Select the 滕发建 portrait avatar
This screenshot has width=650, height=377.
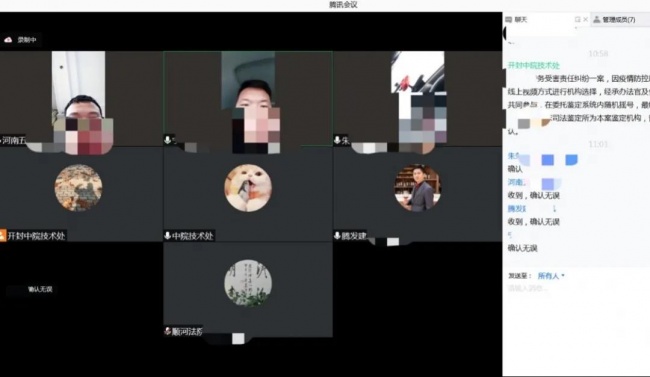point(417,188)
